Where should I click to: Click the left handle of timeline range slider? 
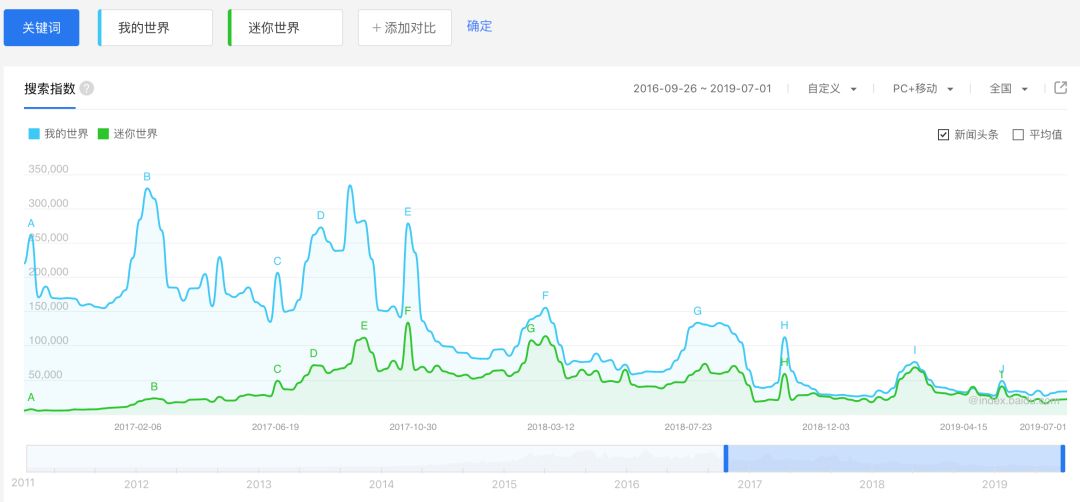(726, 459)
